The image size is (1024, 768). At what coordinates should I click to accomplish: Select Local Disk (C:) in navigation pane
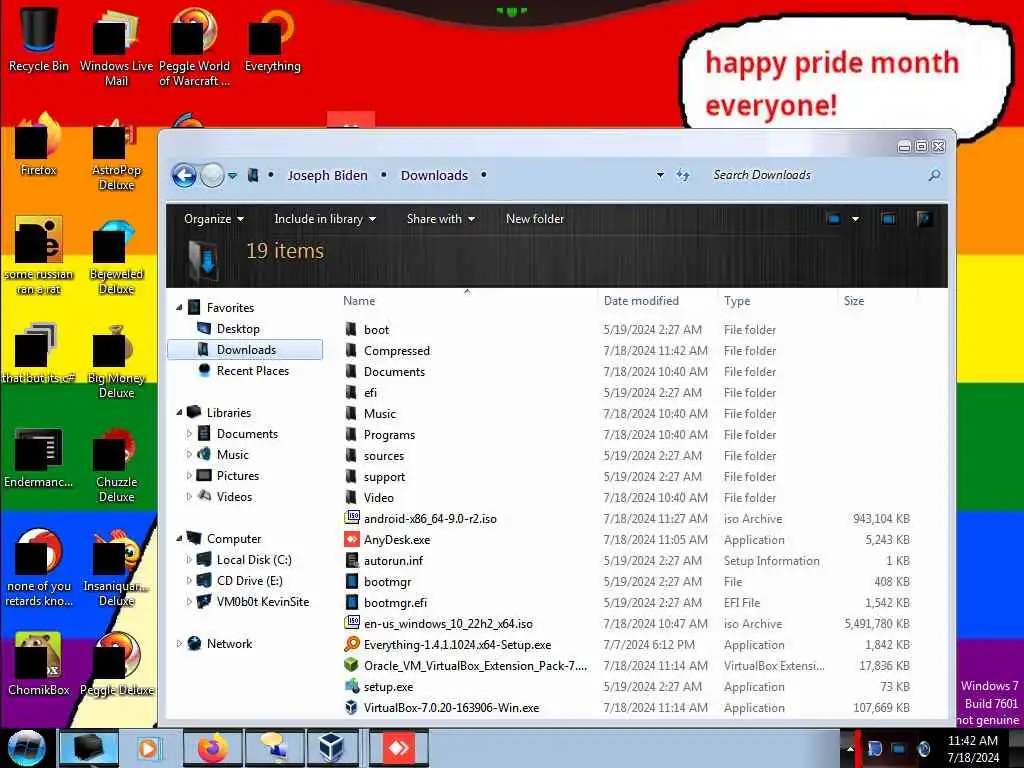pos(253,560)
